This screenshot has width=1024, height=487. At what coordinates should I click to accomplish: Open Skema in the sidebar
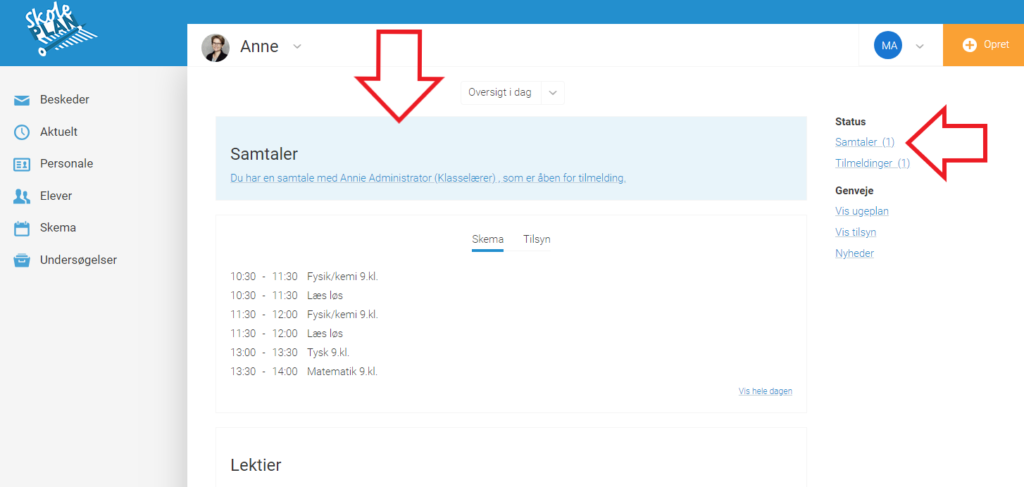[58, 228]
